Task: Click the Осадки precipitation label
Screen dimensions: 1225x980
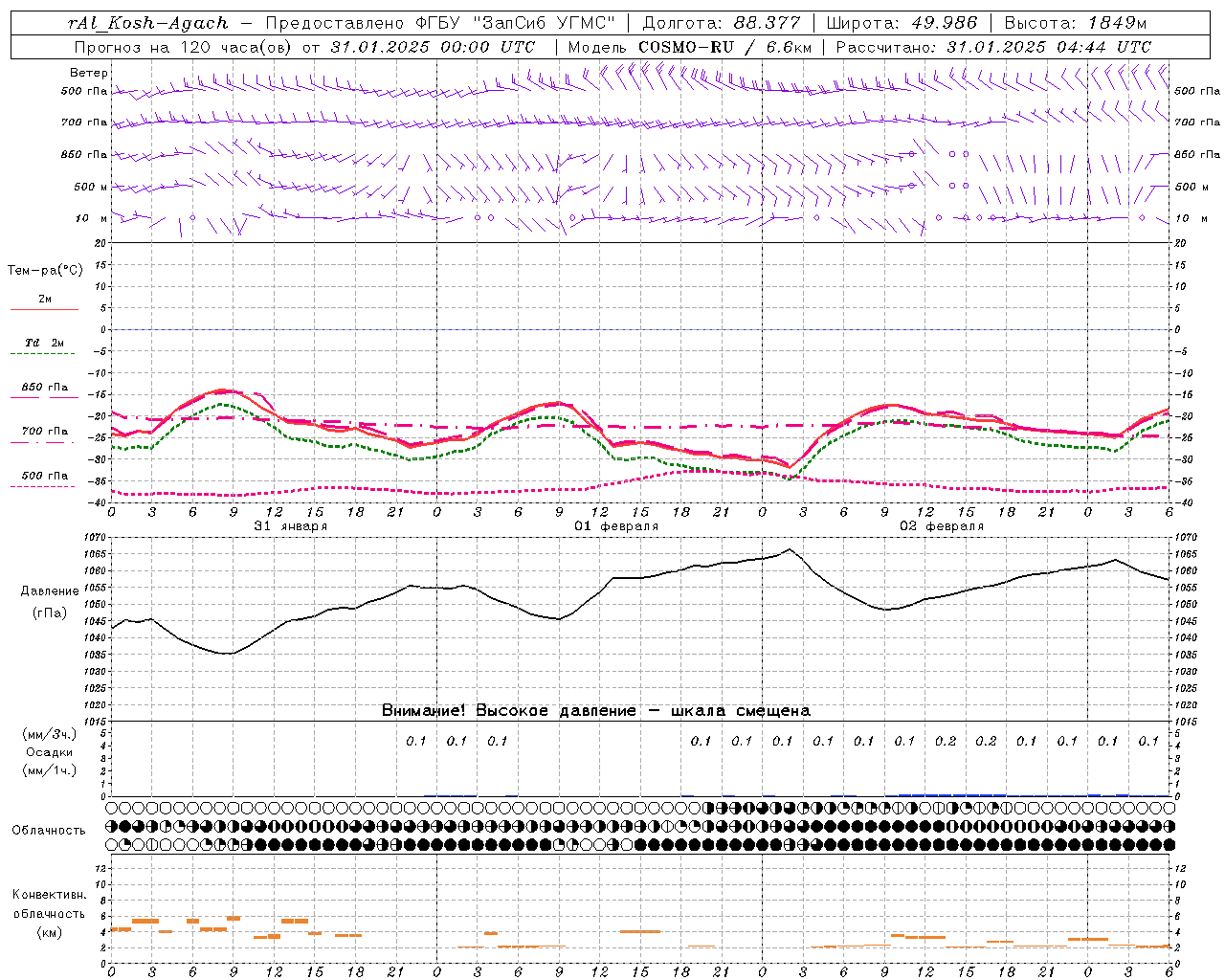Action: pyautogui.click(x=50, y=752)
